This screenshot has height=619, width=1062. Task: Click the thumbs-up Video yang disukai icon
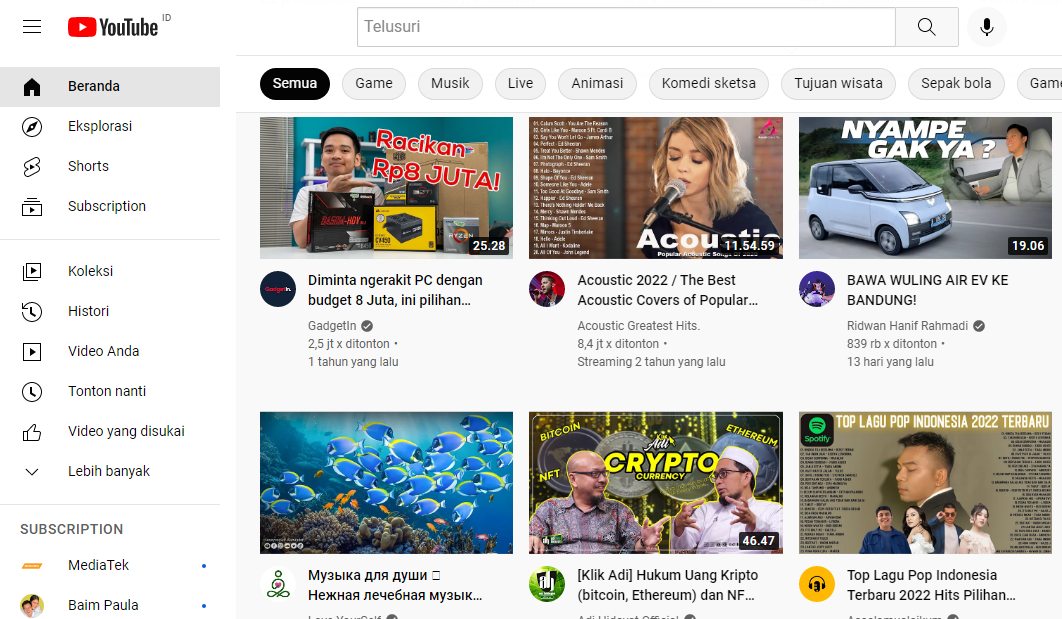pyautogui.click(x=32, y=432)
